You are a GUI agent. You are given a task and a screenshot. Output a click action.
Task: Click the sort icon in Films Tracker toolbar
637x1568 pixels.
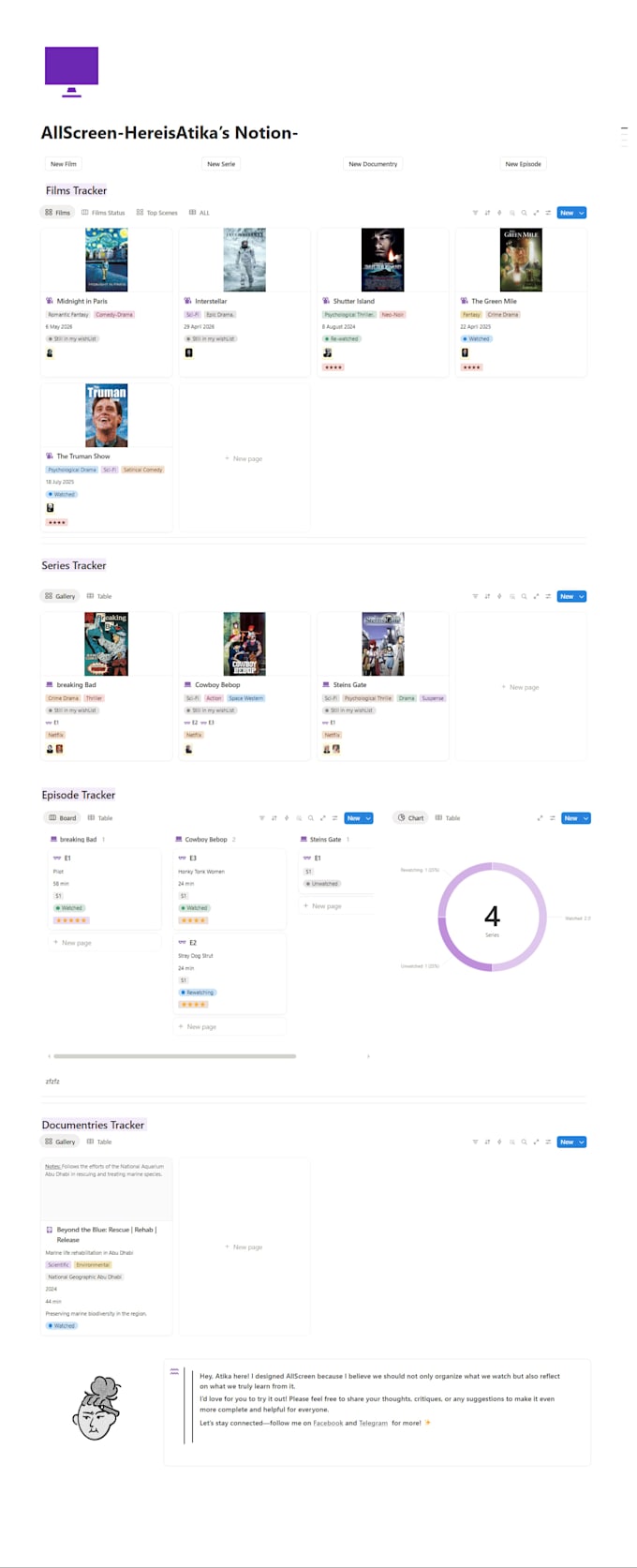(487, 213)
